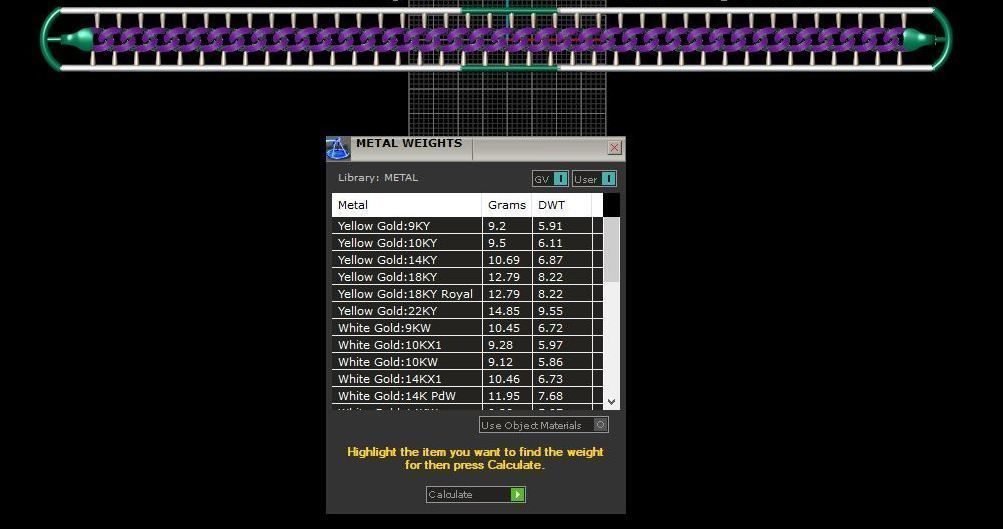
Task: Select the White Gold:14KX1 row
Action: [x=467, y=379]
